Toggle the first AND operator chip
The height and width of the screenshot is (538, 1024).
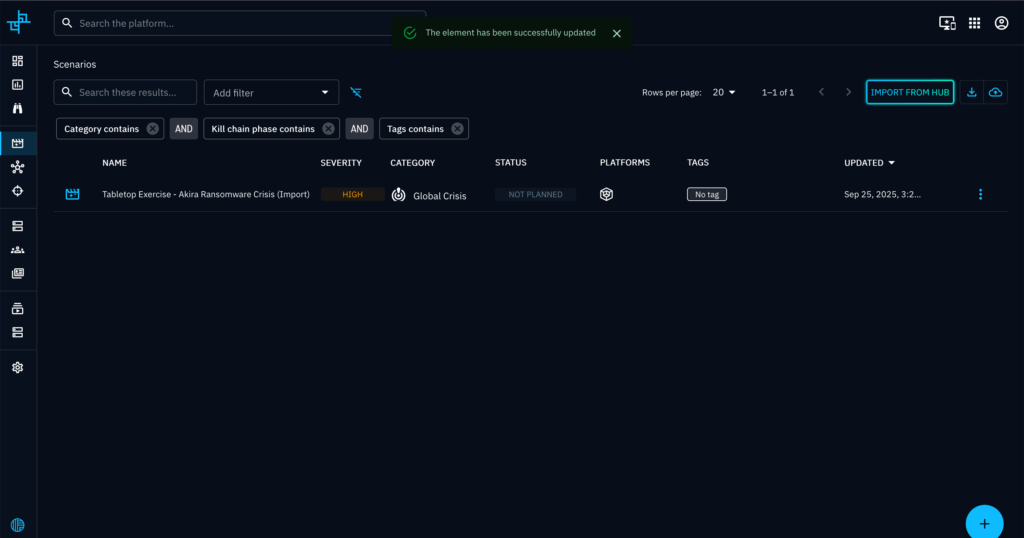point(184,129)
